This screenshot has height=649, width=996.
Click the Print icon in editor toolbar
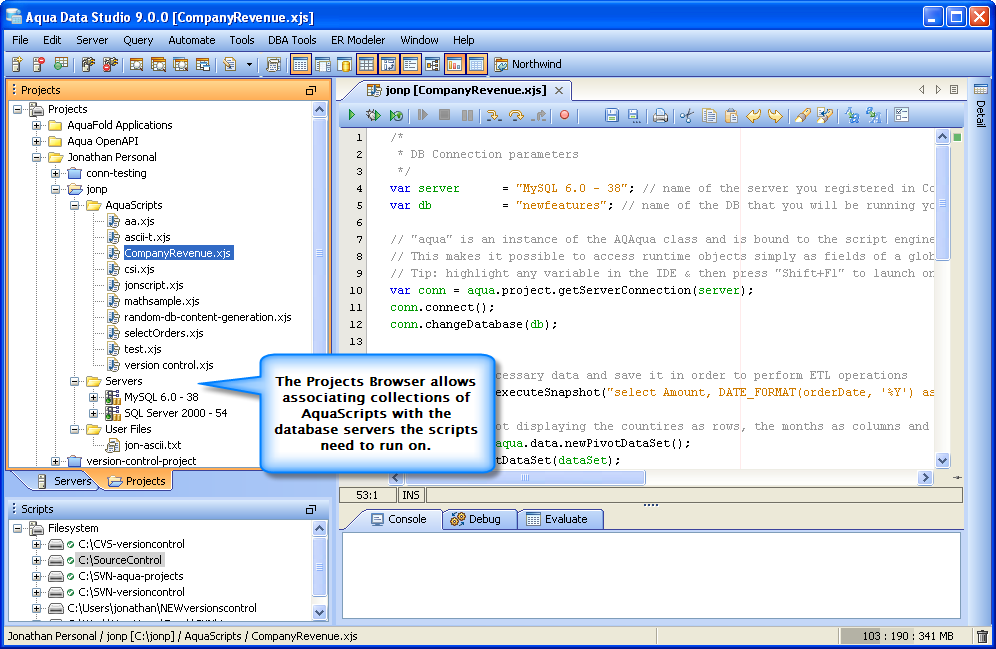click(x=660, y=116)
